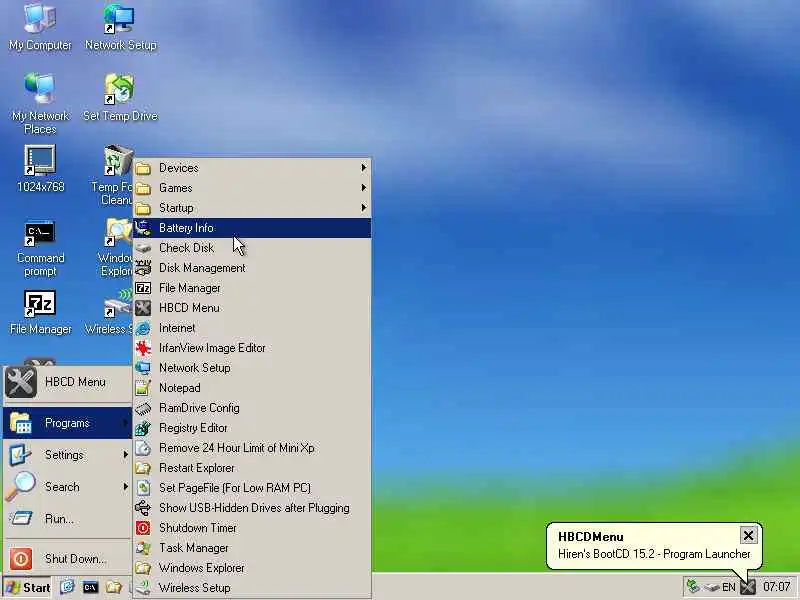
Task: Expand the Startup submenu arrow
Action: 363,208
